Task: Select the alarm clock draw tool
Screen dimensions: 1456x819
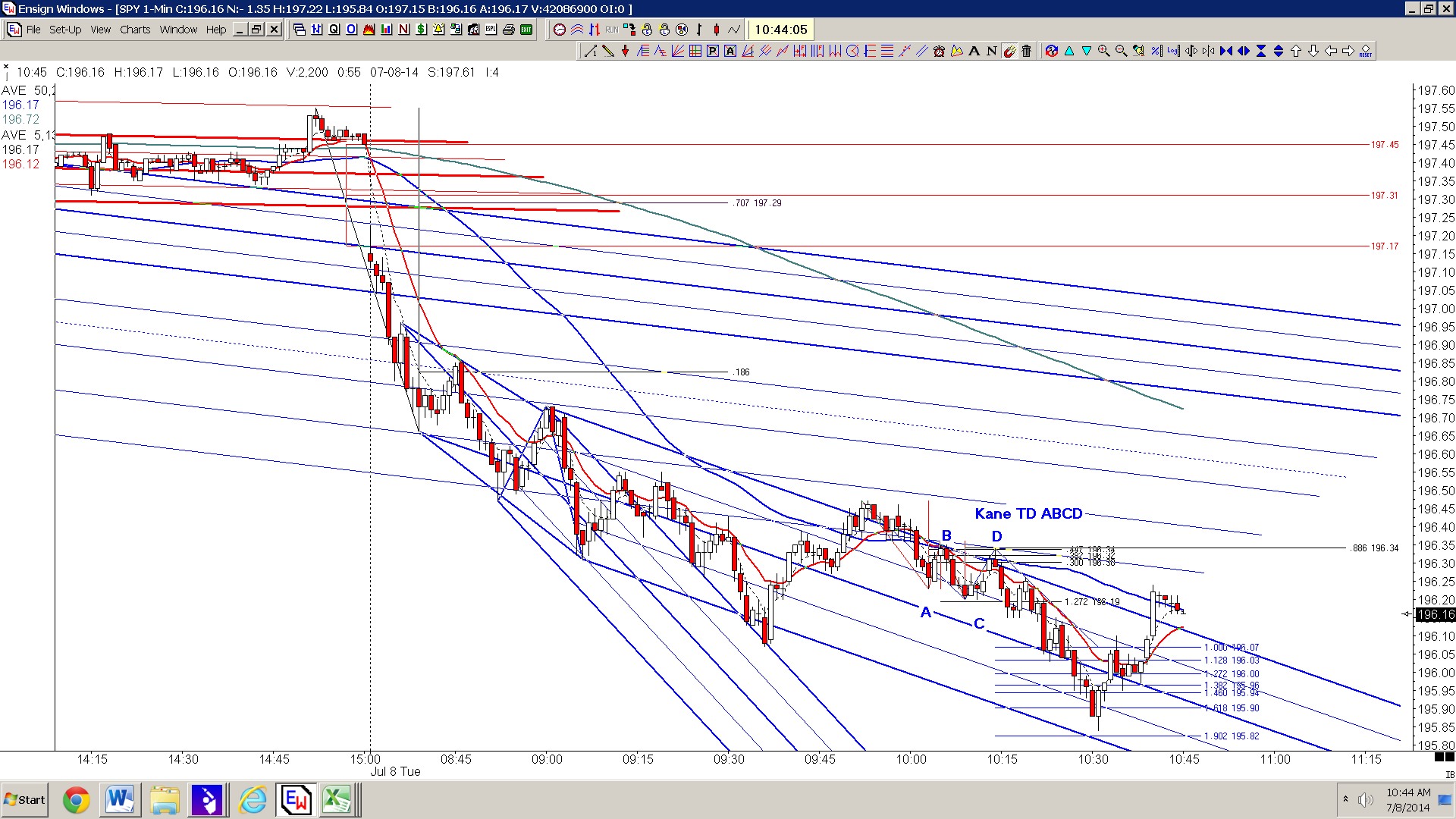Action: point(939,51)
